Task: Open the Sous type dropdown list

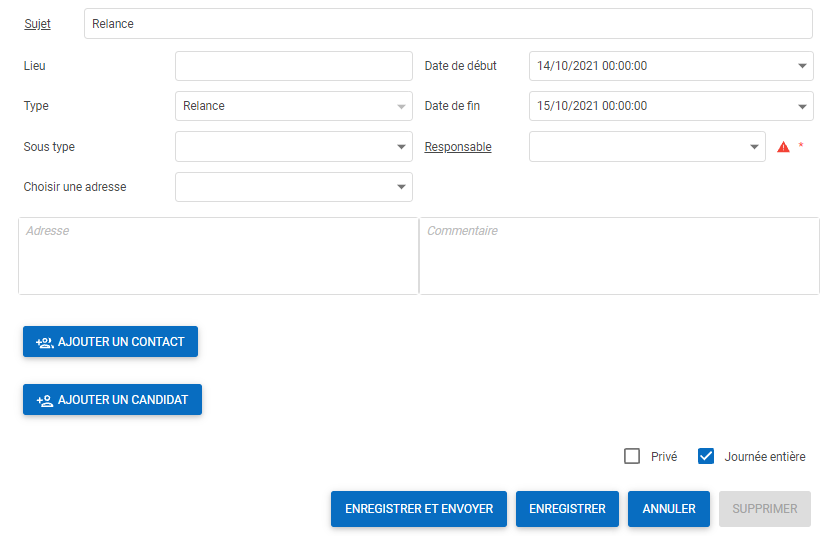Action: point(401,147)
